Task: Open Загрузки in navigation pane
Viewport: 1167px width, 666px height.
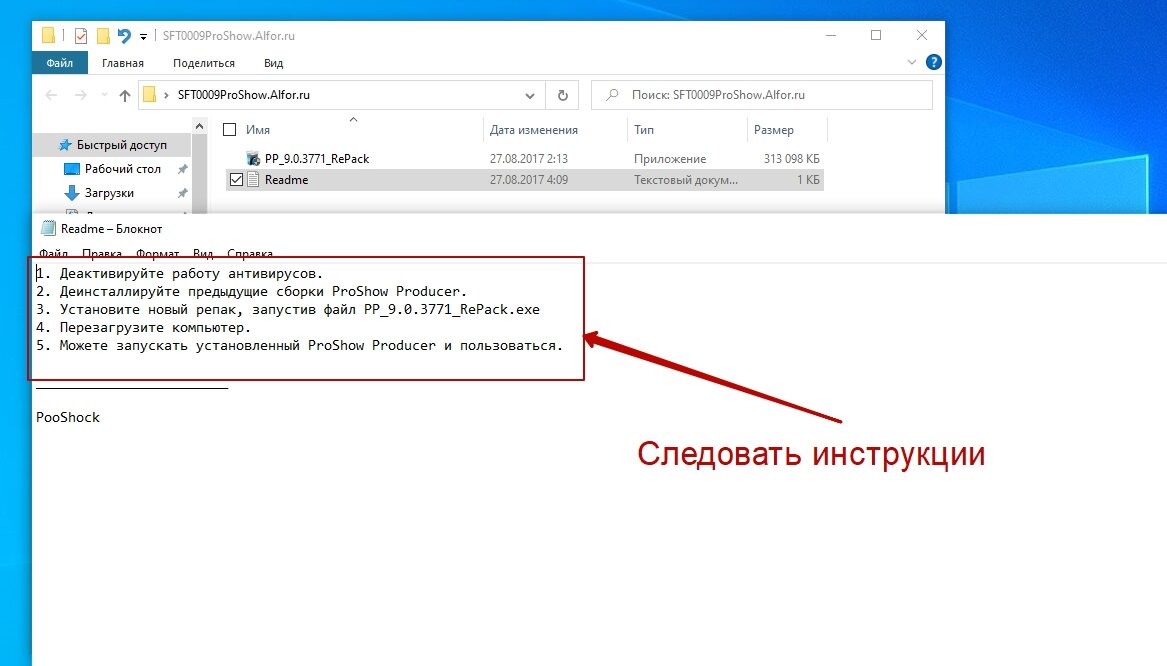Action: (109, 193)
